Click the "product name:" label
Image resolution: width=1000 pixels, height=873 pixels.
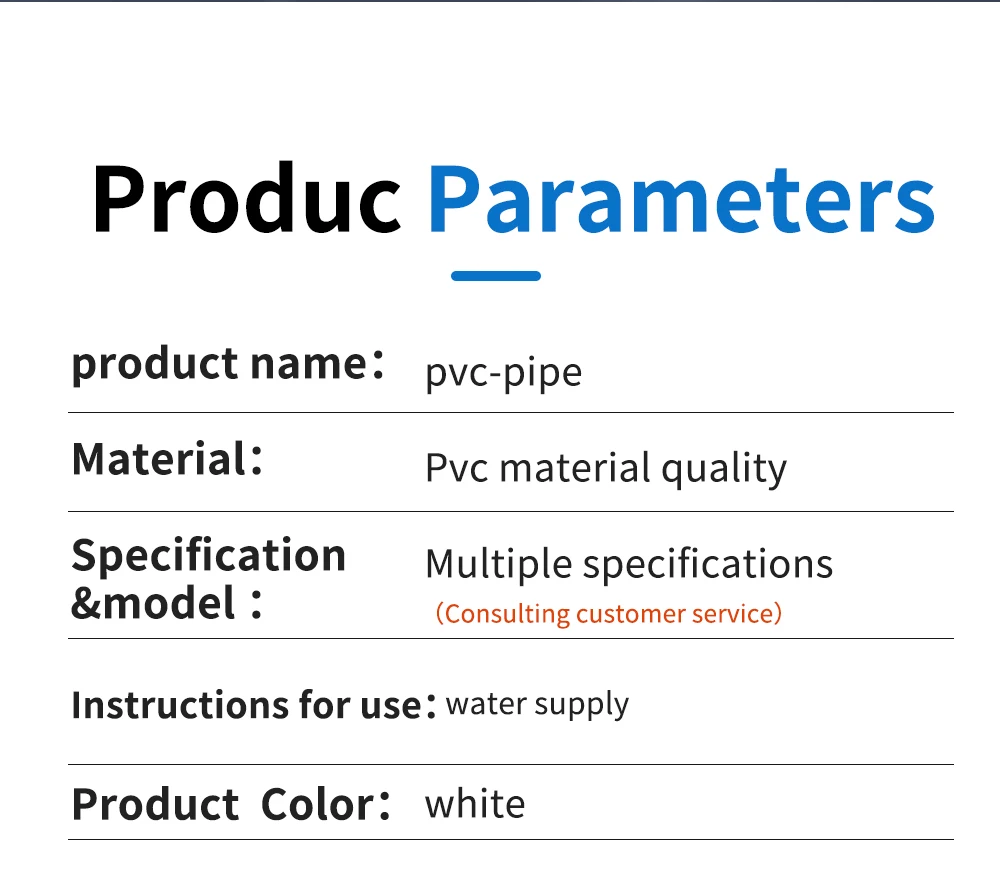point(228,364)
